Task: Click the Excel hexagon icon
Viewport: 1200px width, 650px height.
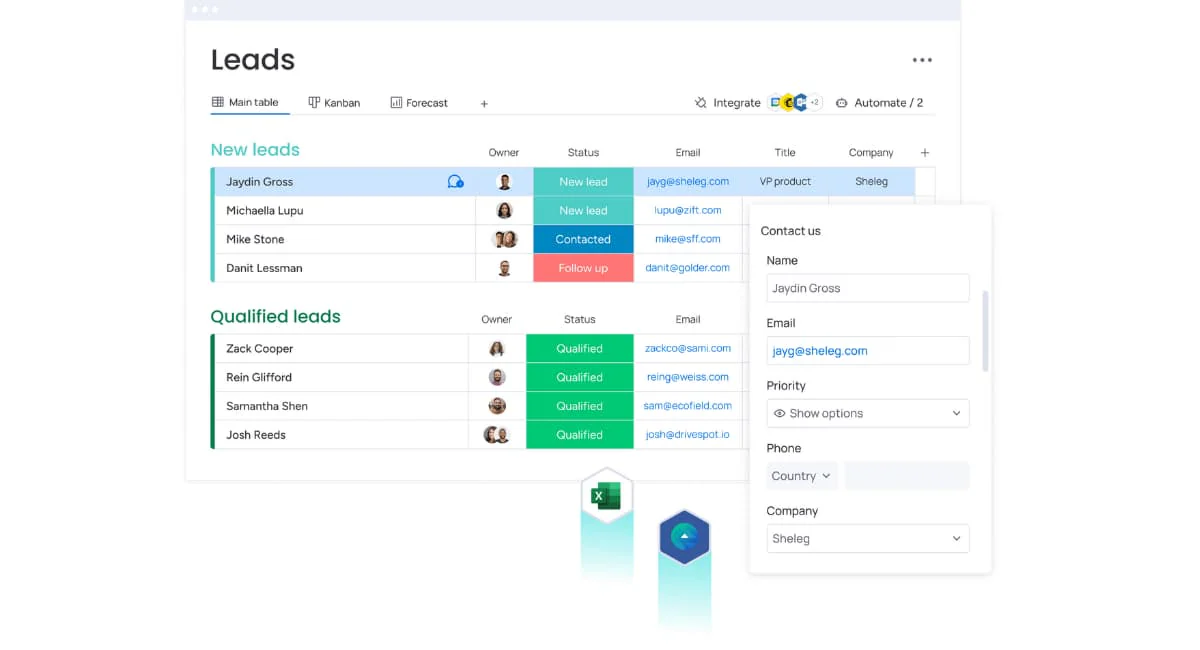Action: (x=606, y=496)
